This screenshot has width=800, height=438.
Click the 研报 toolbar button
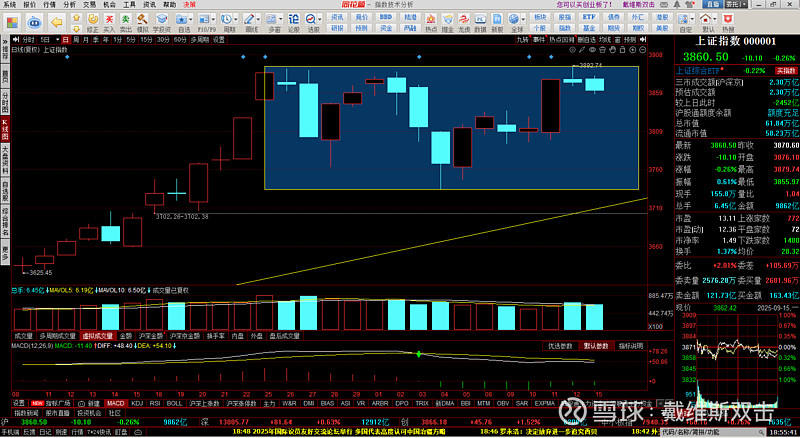337,28
